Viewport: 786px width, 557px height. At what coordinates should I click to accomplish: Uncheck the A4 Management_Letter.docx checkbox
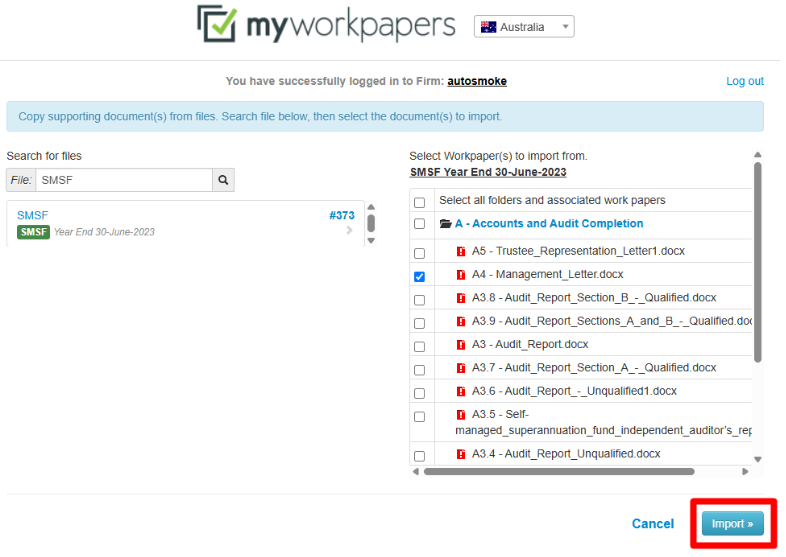point(419,277)
